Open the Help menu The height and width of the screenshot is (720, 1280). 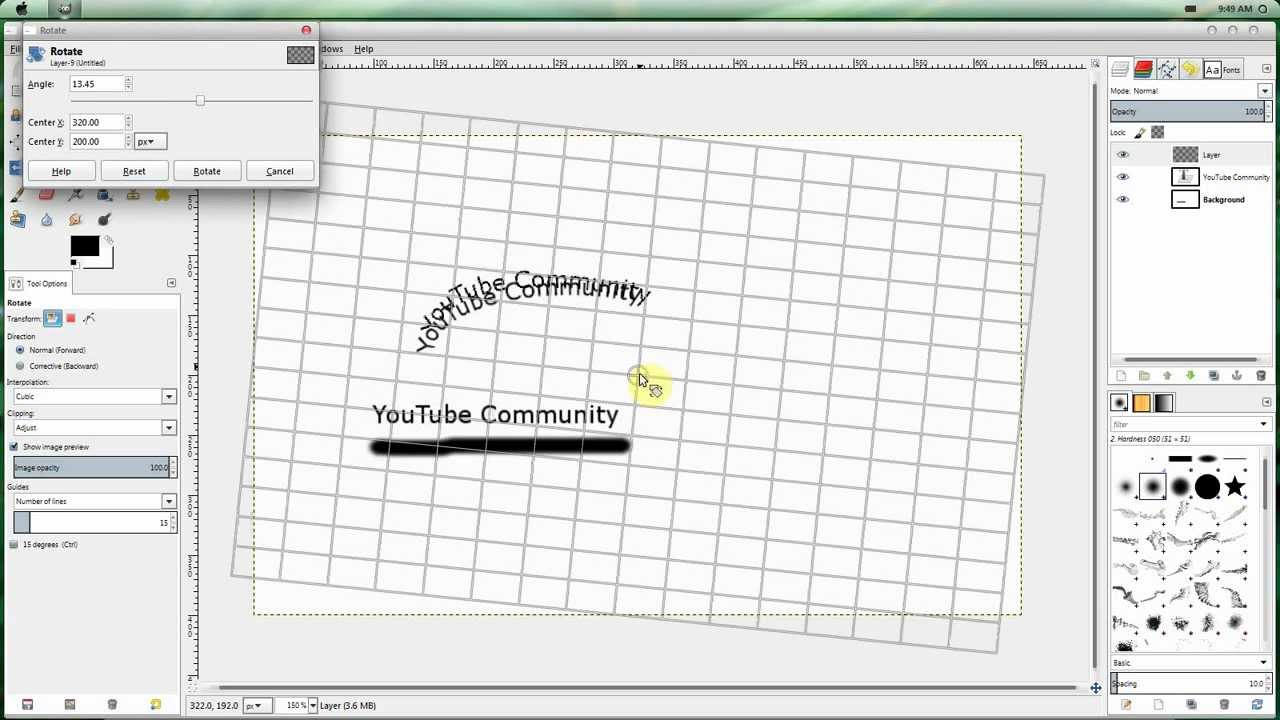pyautogui.click(x=363, y=49)
